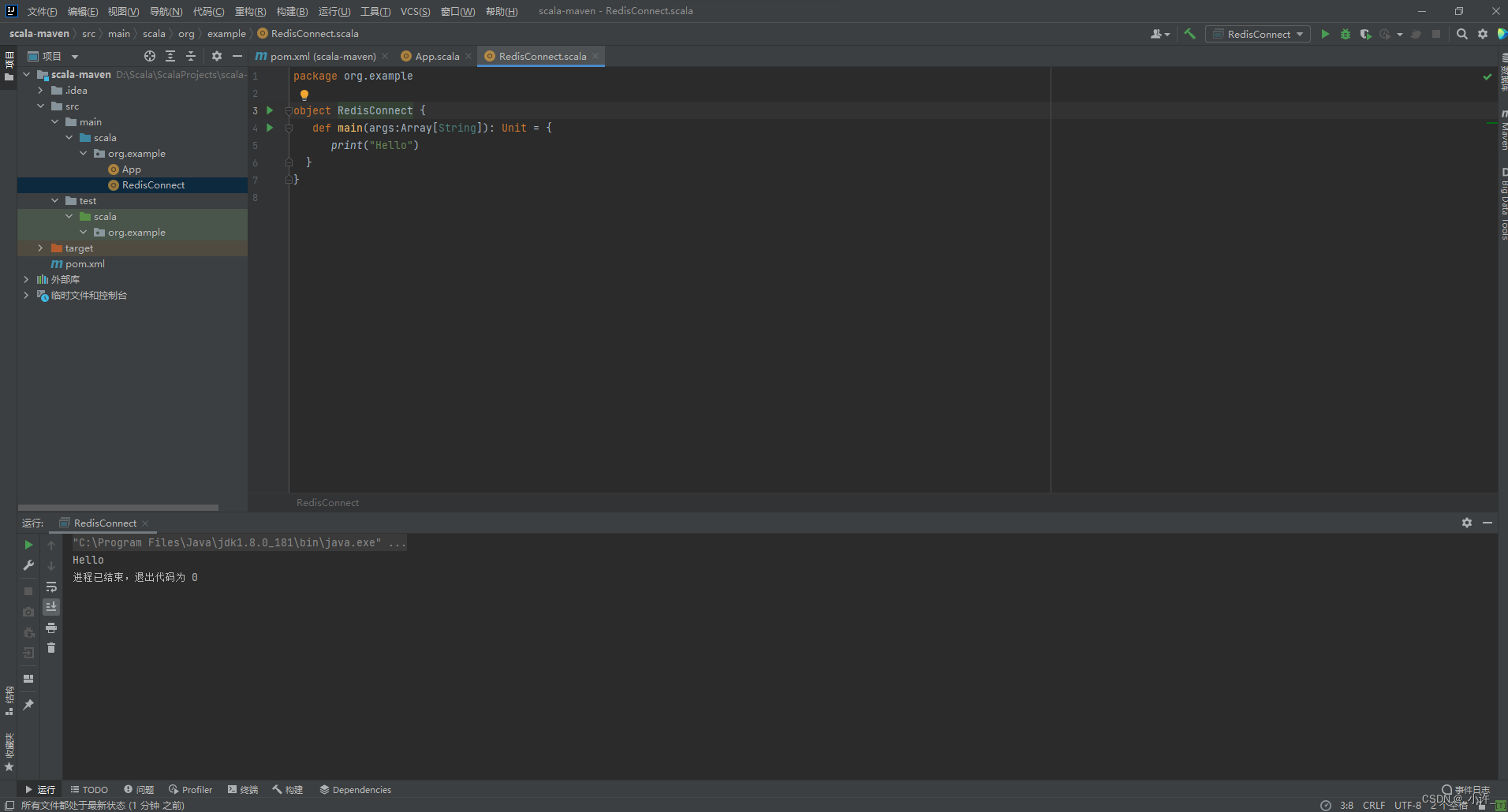This screenshot has height=812, width=1508.
Task: Open the File menu
Action: coord(42,11)
